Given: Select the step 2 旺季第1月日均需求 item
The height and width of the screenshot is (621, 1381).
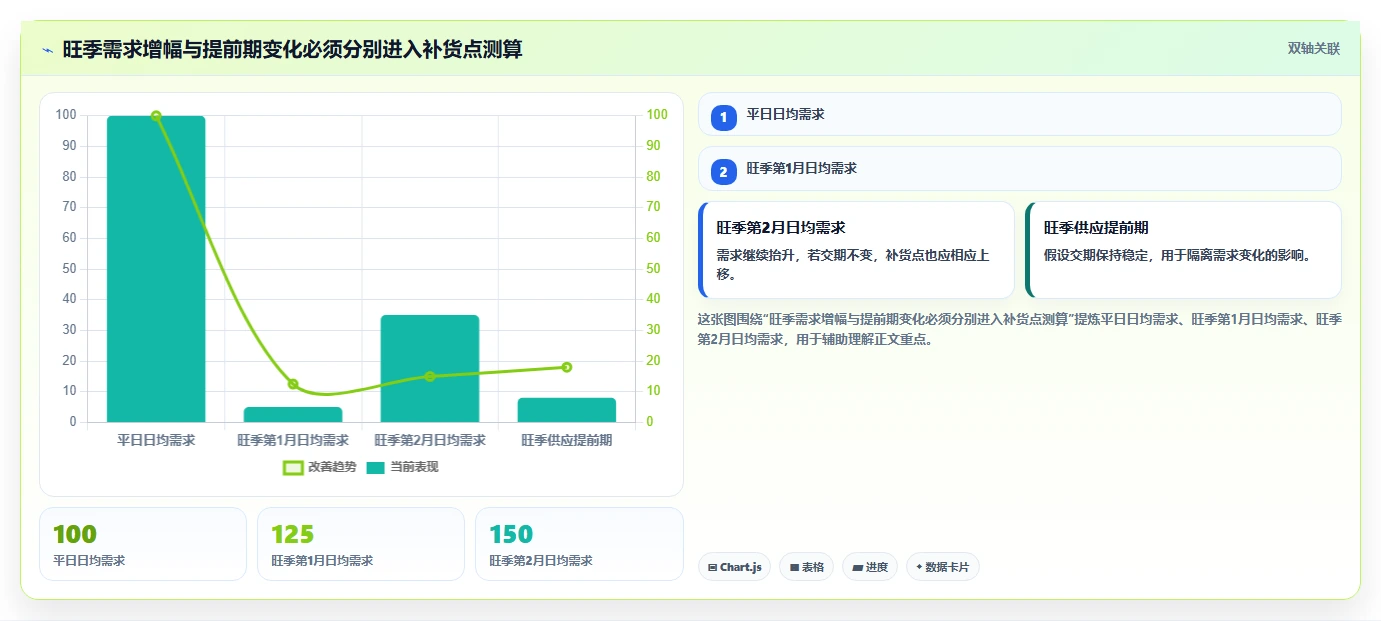Looking at the screenshot, I should [x=1020, y=168].
